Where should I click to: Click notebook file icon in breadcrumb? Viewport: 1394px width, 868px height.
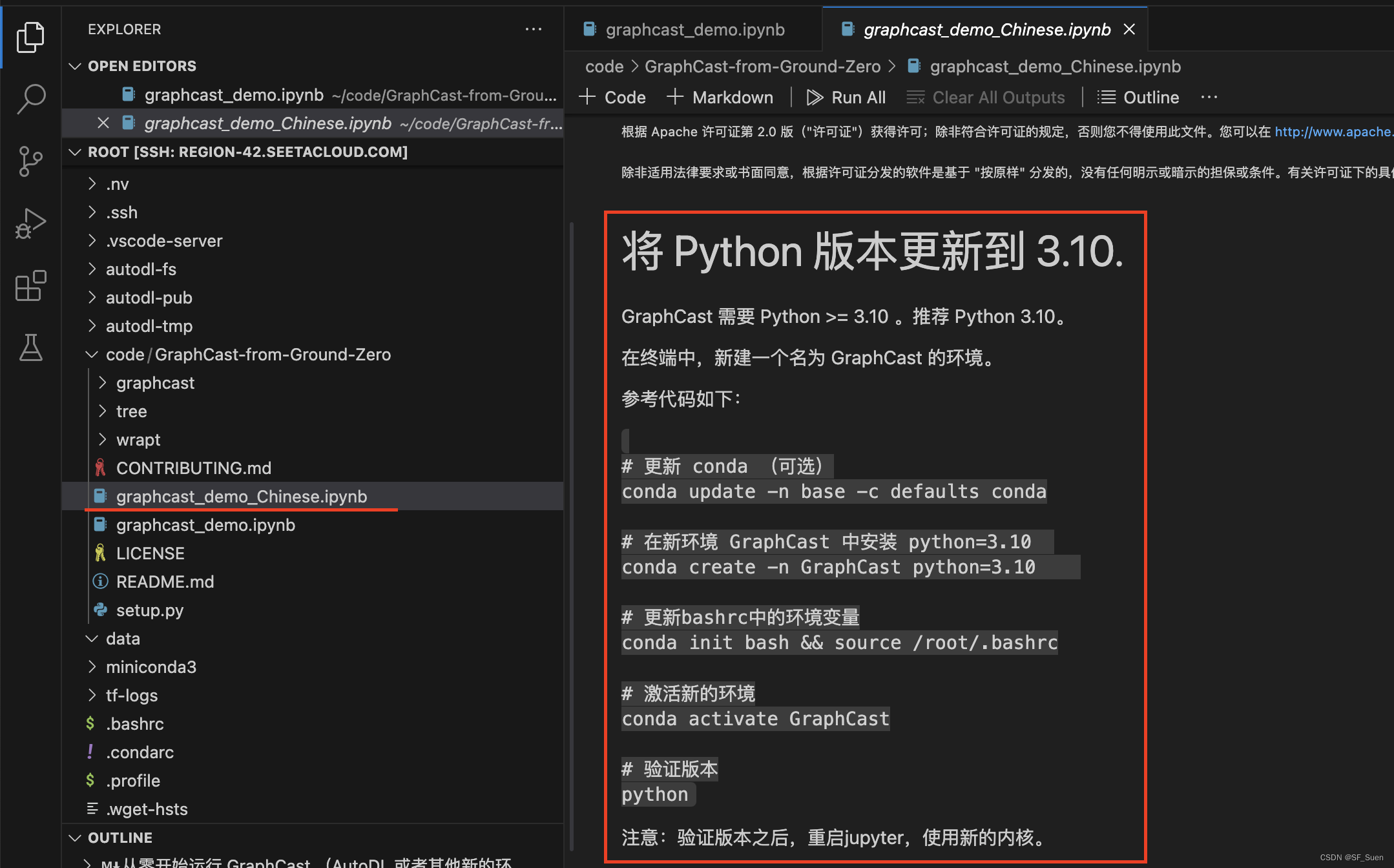click(914, 66)
